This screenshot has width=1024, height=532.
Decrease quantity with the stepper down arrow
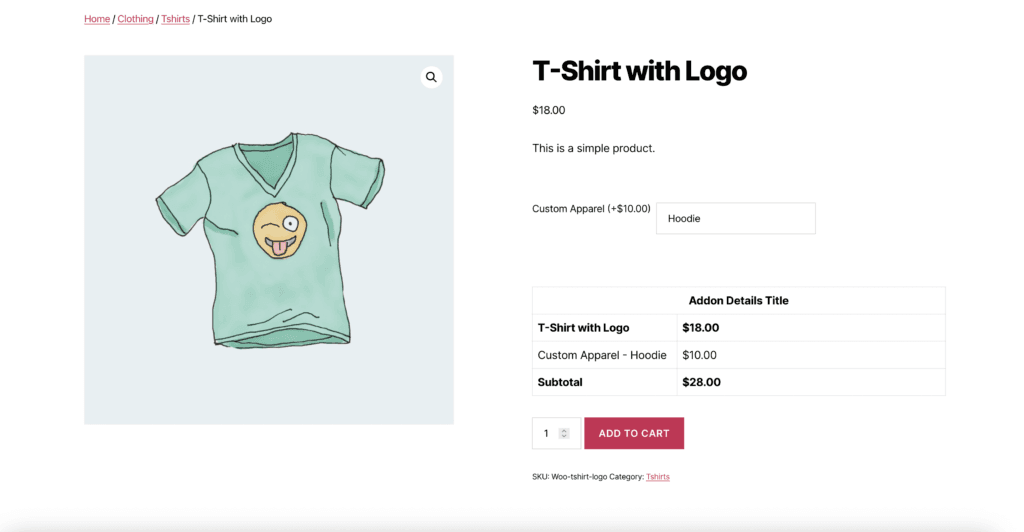point(564,437)
